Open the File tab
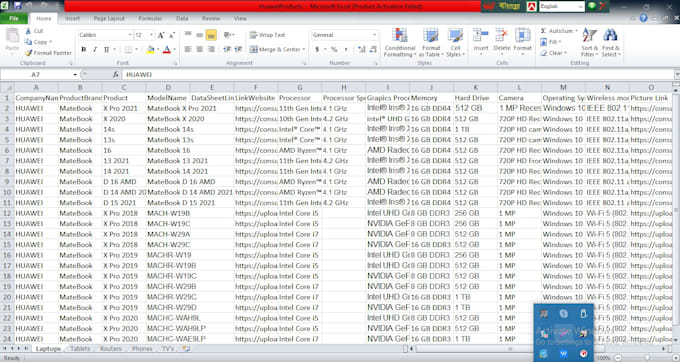 14,19
